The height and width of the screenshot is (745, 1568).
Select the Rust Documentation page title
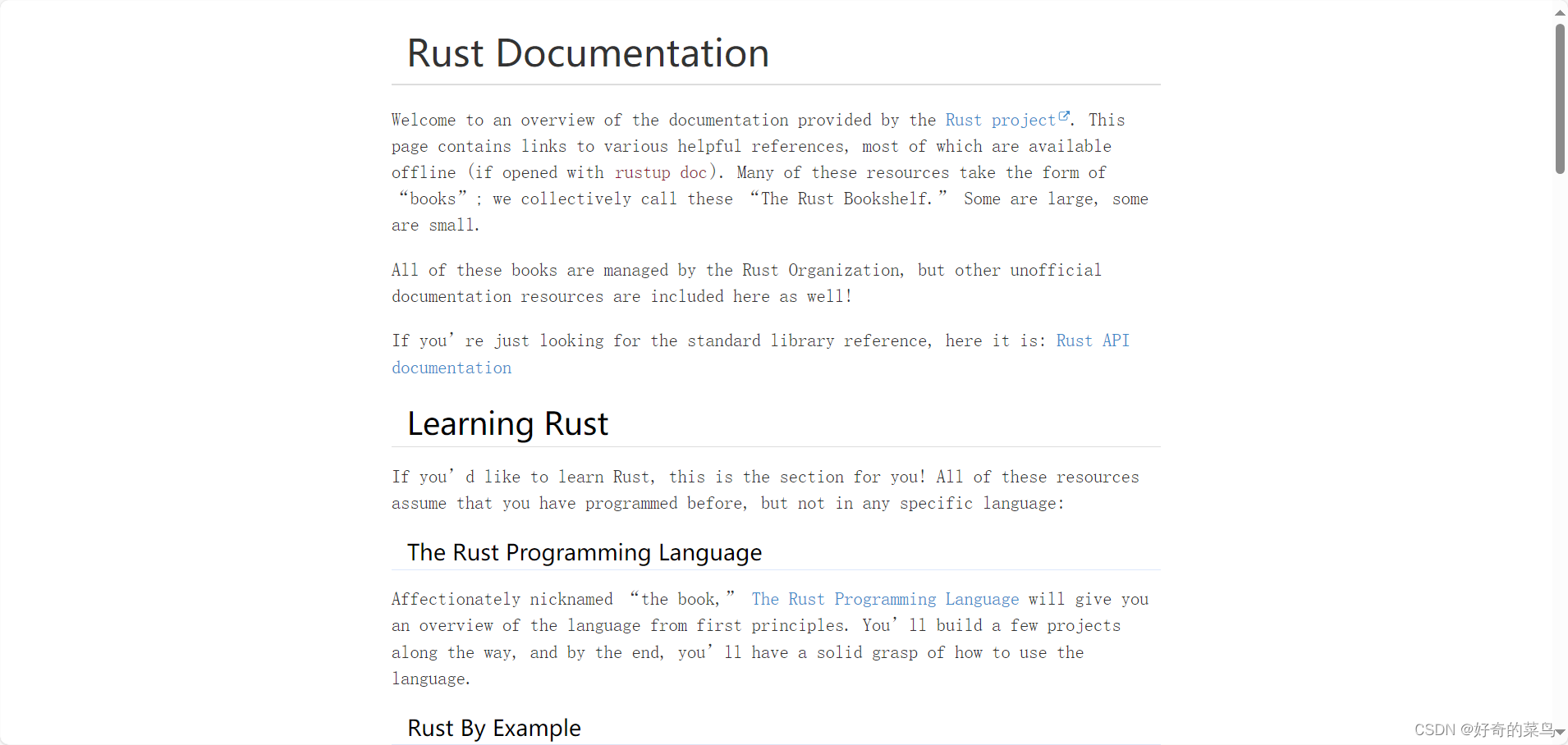[x=588, y=53]
